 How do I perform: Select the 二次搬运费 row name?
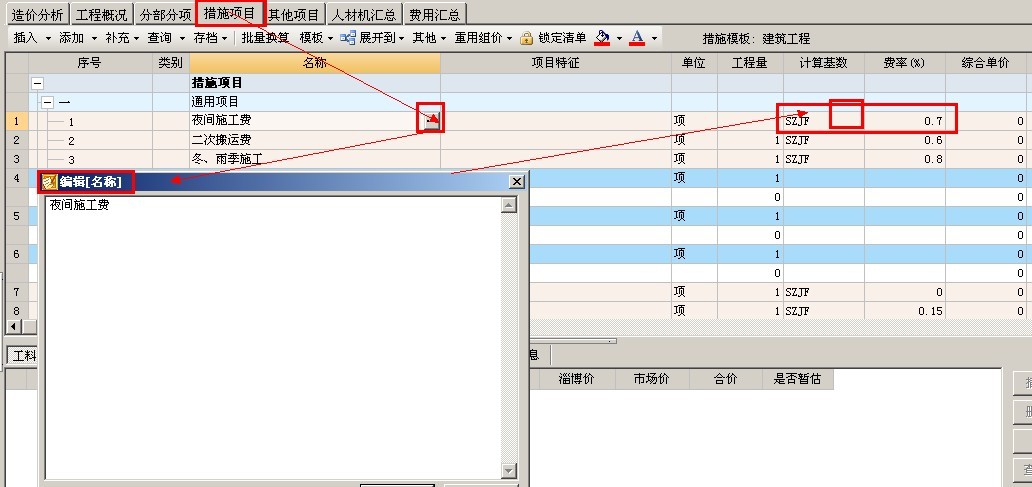(221, 140)
